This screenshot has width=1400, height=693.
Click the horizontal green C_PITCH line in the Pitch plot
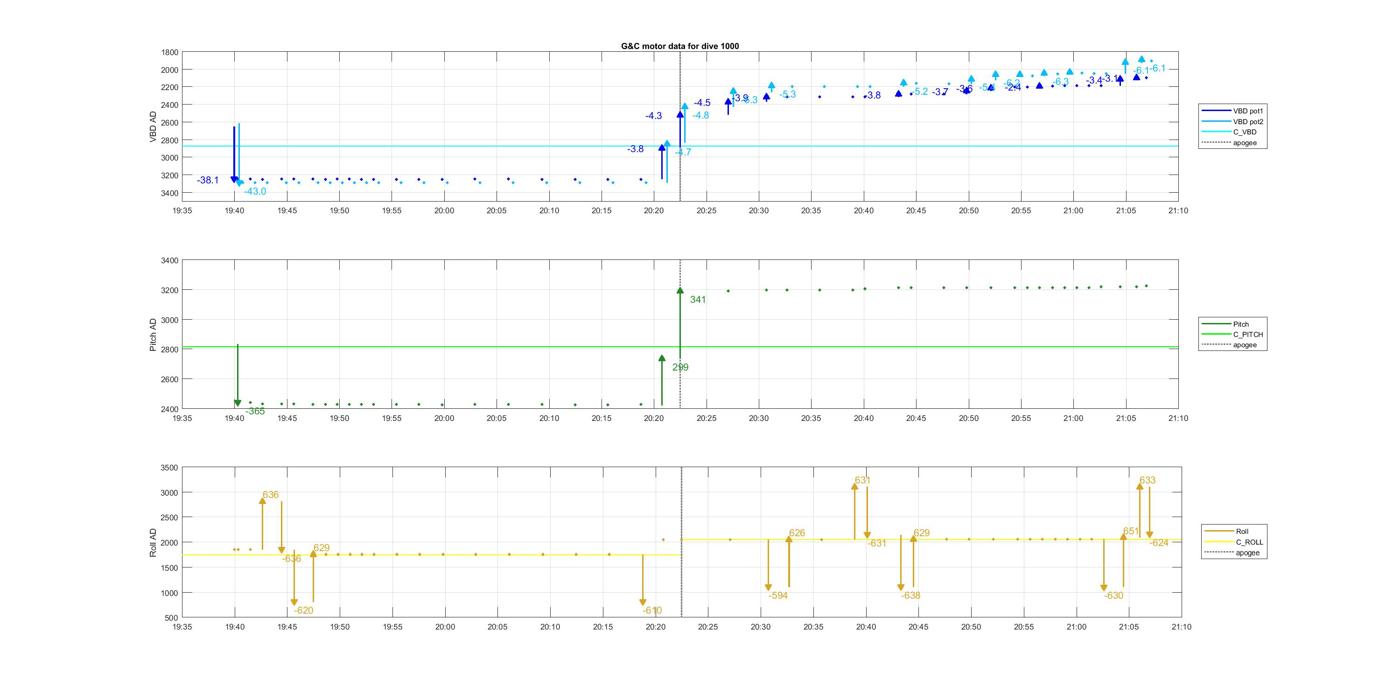680,347
